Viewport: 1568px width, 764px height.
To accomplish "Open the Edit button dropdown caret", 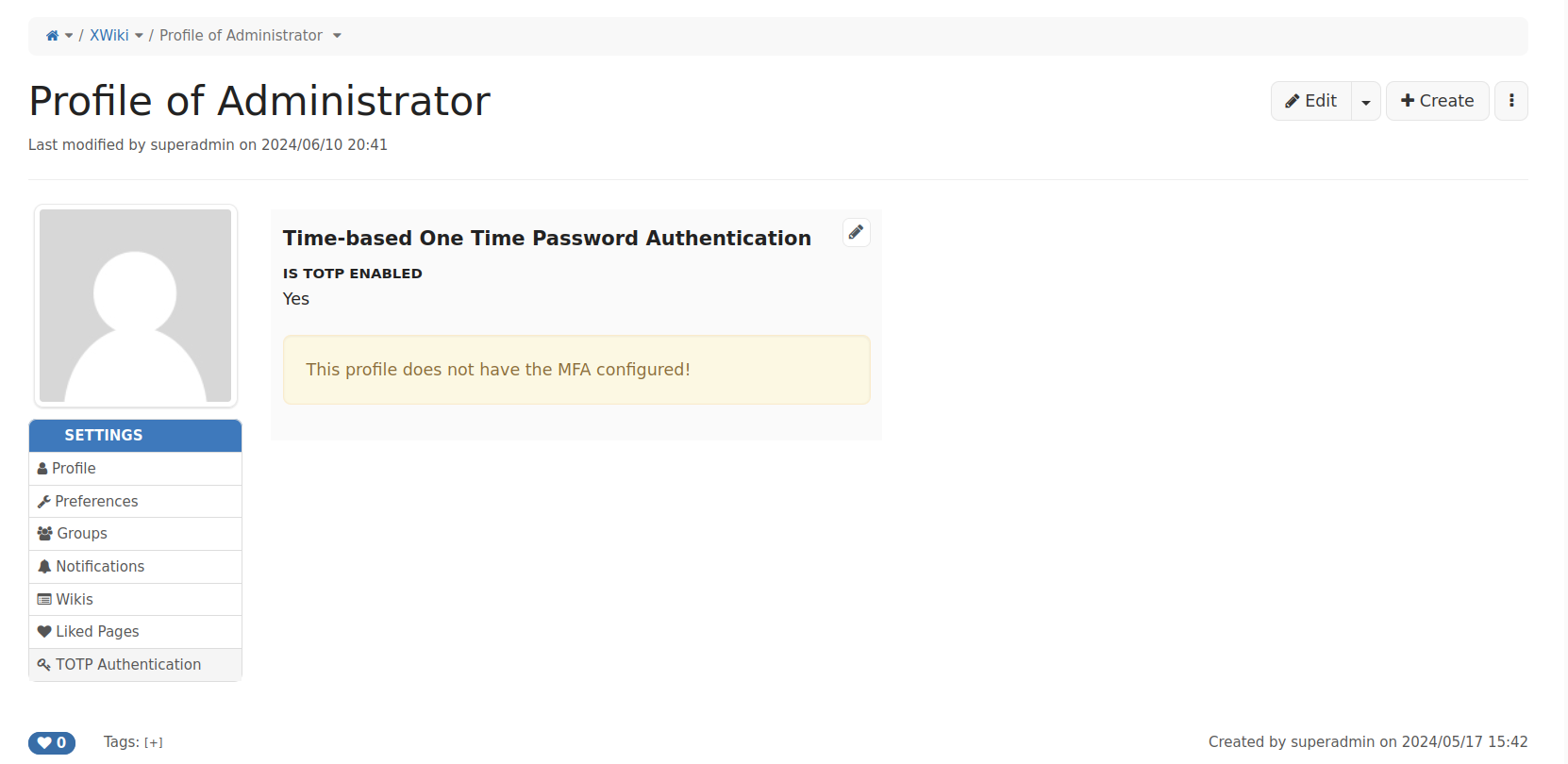I will point(1366,101).
